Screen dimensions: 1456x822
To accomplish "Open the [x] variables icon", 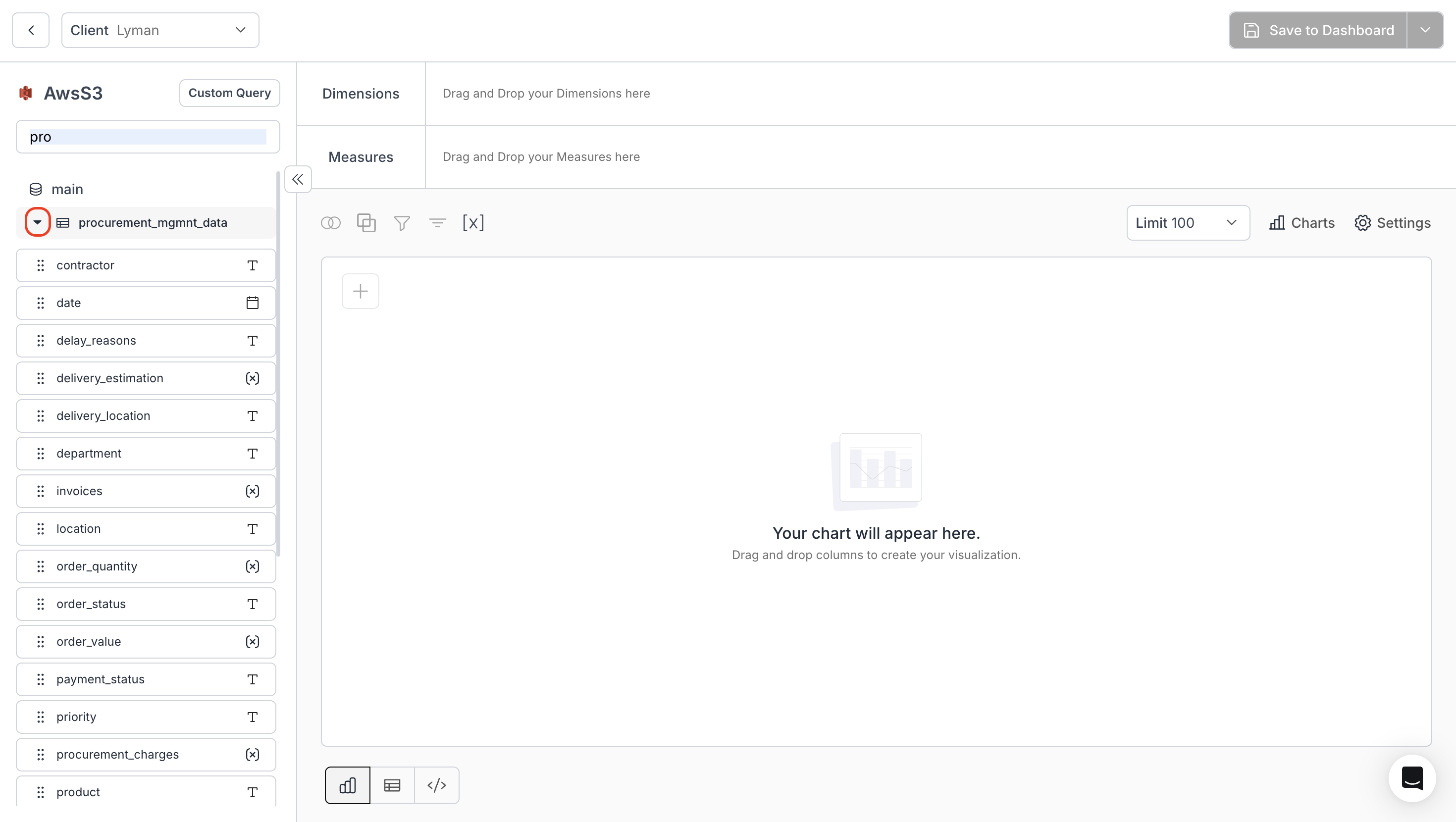I will coord(473,223).
